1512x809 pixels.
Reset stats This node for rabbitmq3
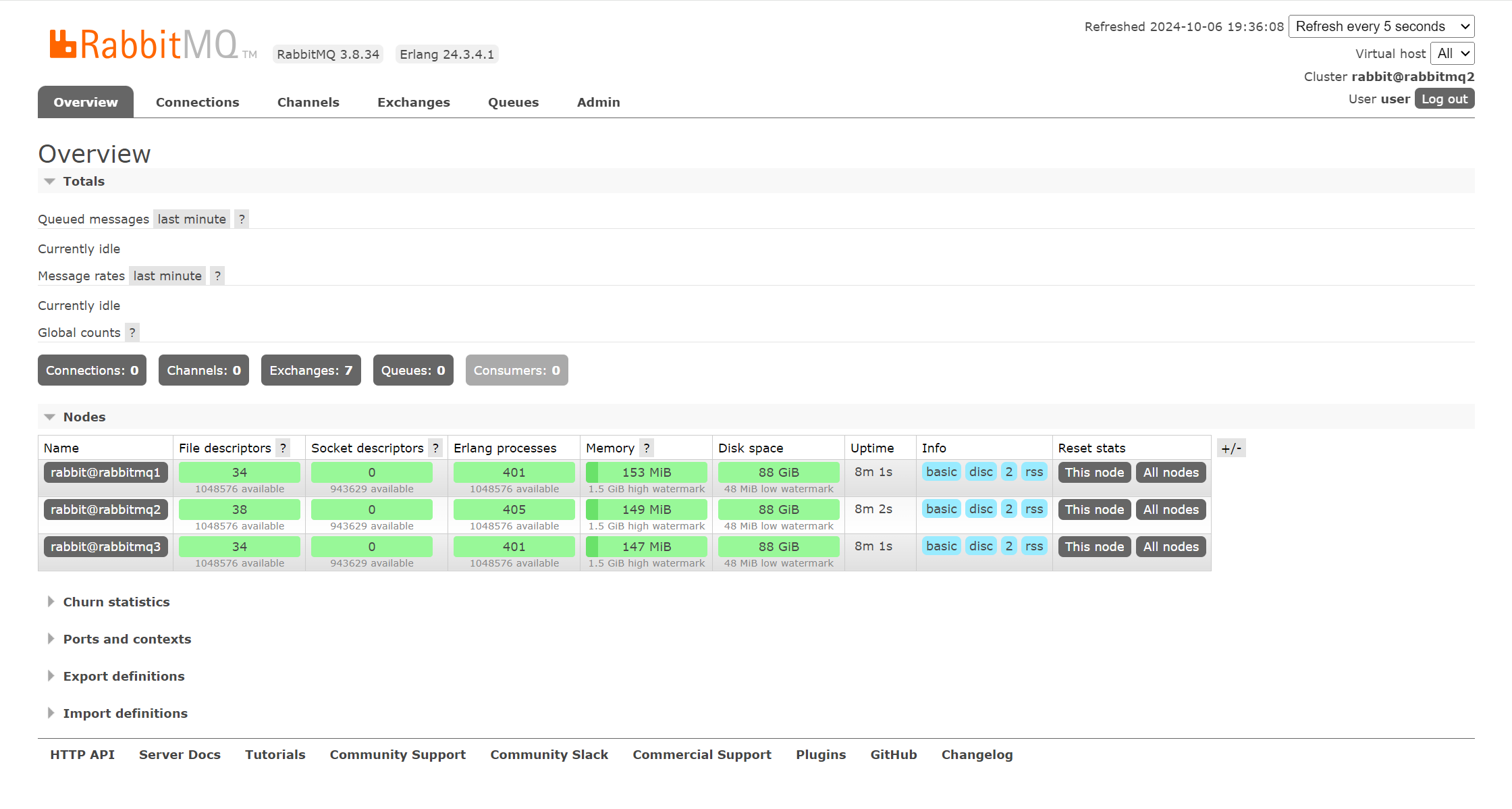click(x=1095, y=546)
